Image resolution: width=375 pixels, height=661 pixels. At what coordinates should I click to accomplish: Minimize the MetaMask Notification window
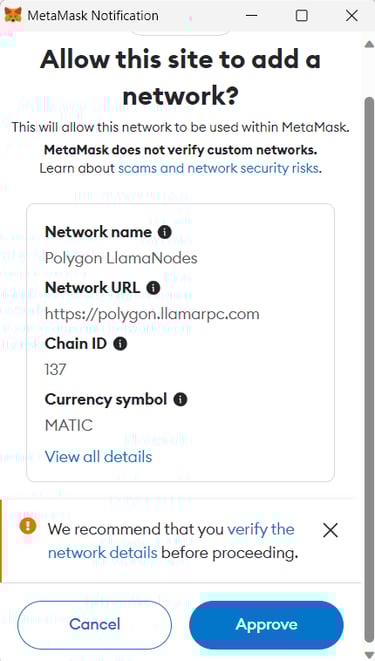pos(252,16)
